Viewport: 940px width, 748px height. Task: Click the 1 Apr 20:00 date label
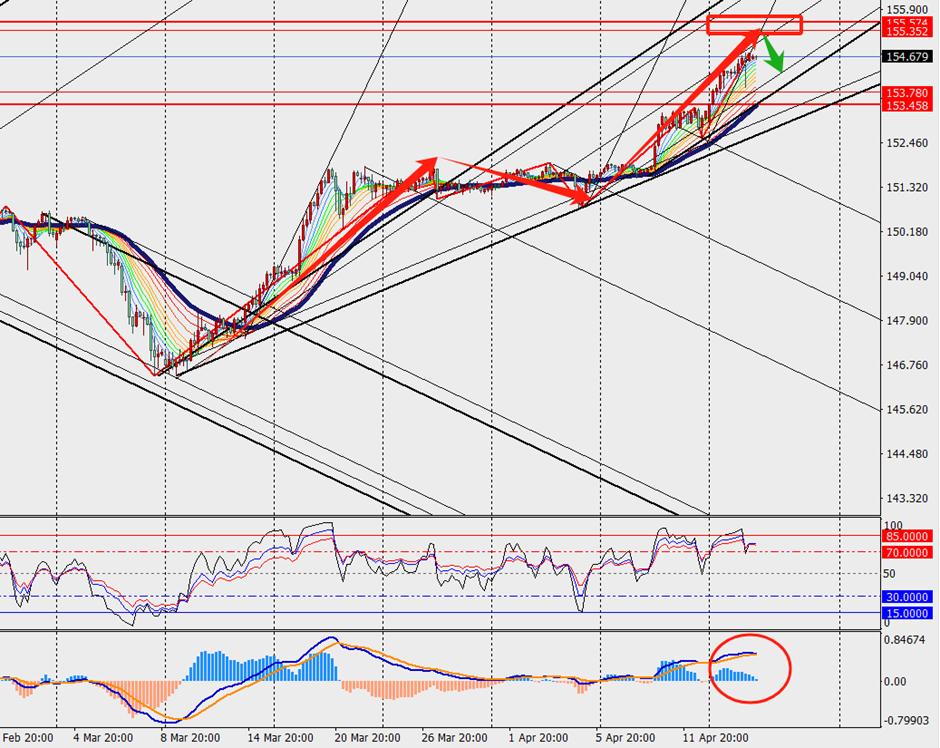pos(538,738)
